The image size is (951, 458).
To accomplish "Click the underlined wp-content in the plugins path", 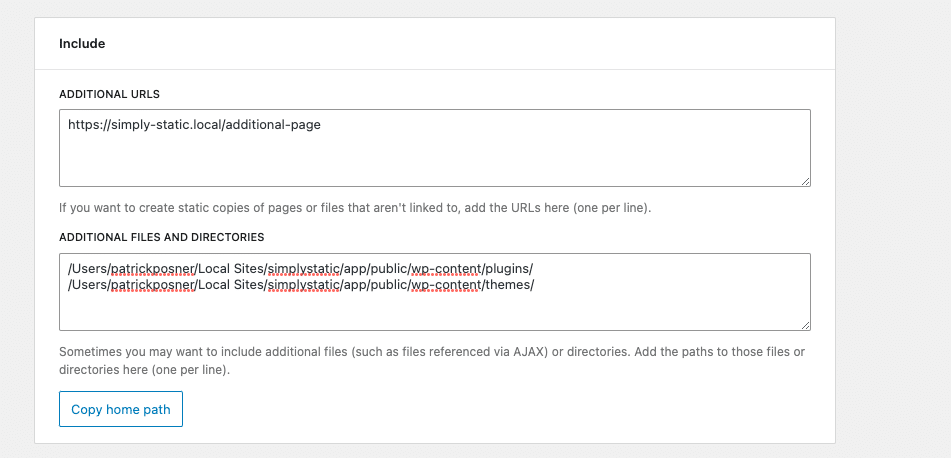I will coord(446,268).
